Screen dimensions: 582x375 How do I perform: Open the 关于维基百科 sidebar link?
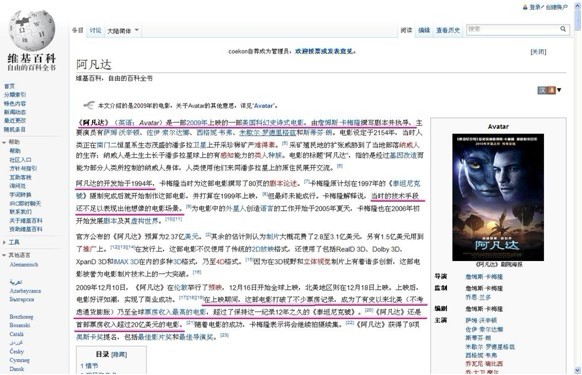tap(26, 221)
